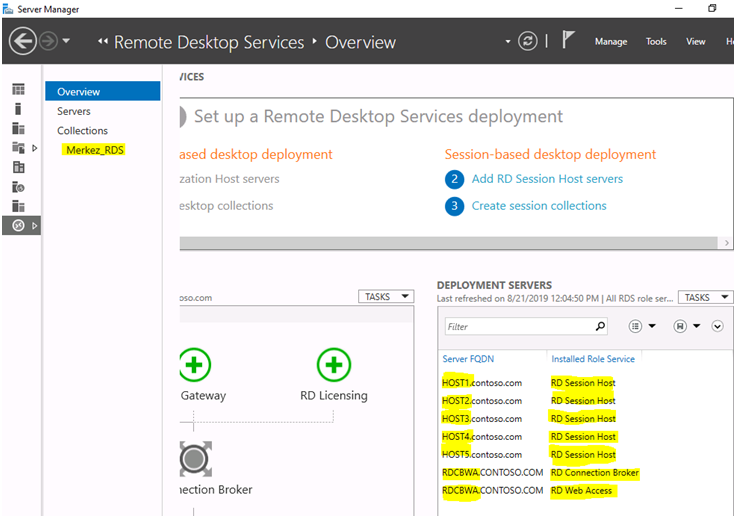736x518 pixels.
Task: Open Servers page in navigation pane
Action: (74, 111)
